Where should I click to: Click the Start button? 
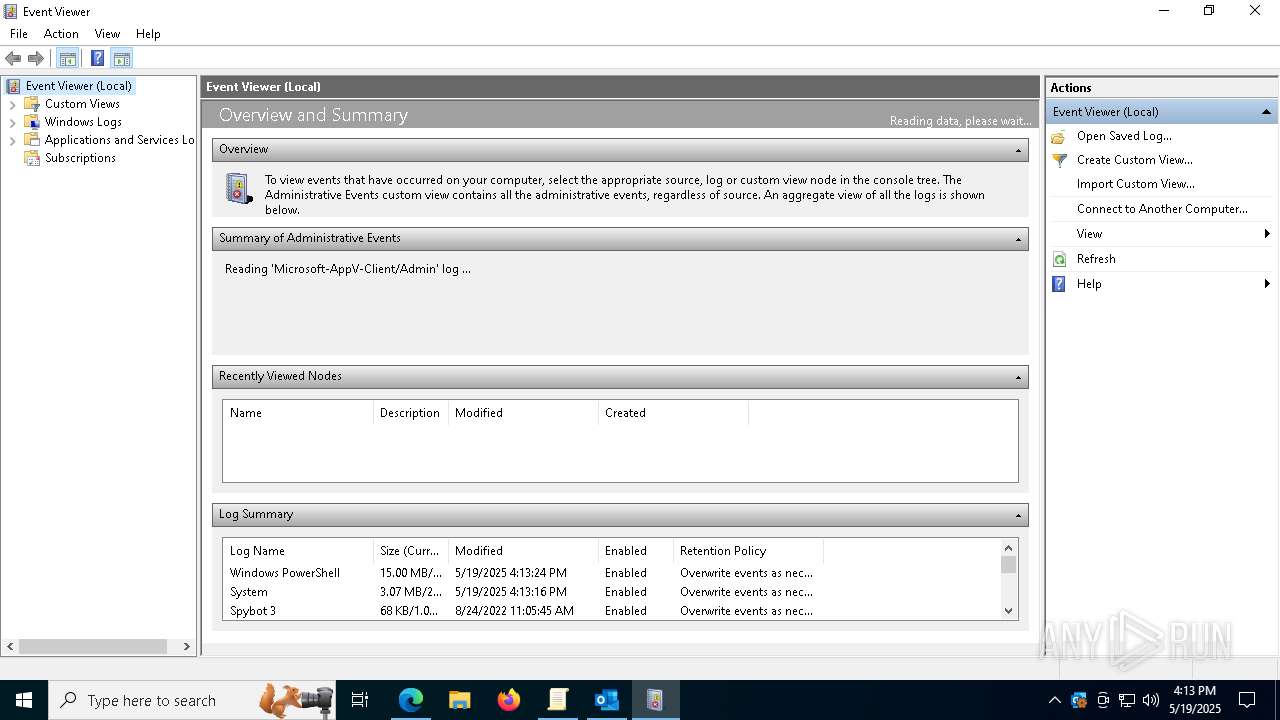(x=24, y=700)
